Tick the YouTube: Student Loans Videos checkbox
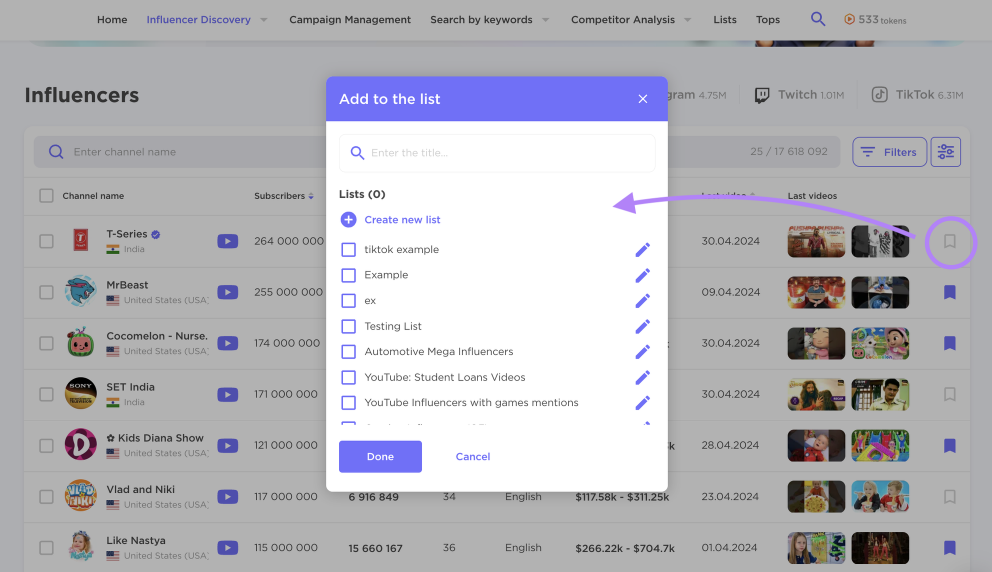 click(349, 377)
